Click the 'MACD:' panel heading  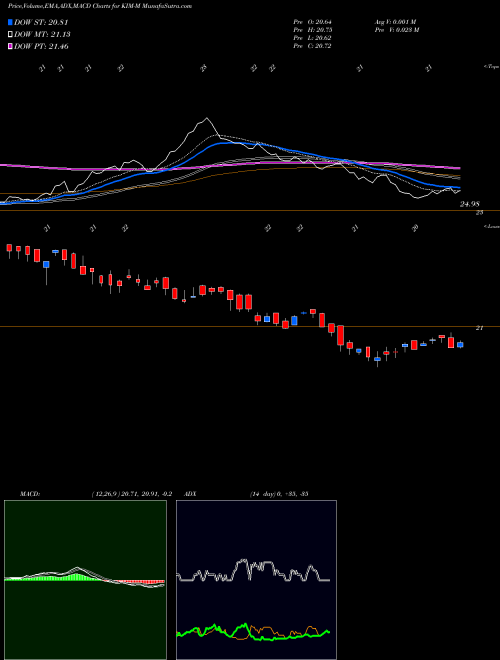click(x=30, y=494)
